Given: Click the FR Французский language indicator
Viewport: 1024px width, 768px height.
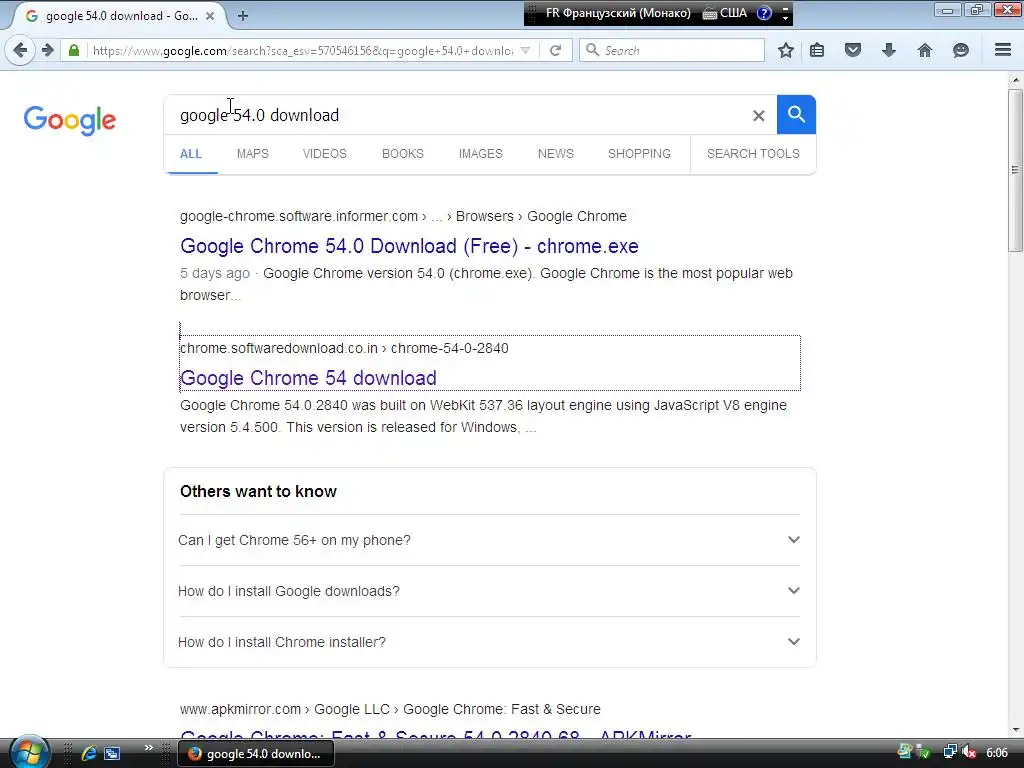Looking at the screenshot, I should coord(618,13).
